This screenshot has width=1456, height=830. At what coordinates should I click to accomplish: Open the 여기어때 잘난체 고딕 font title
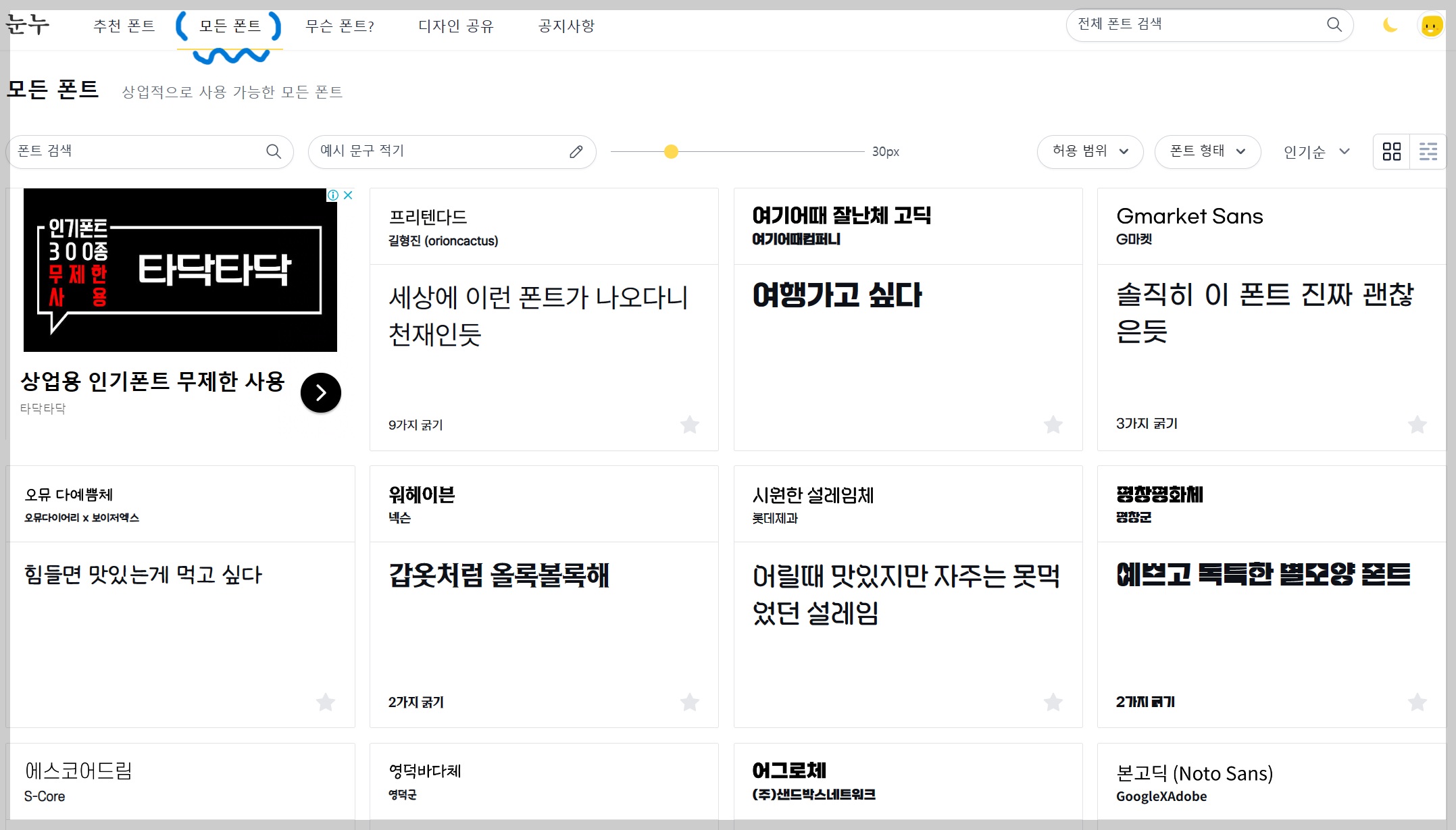coord(842,215)
